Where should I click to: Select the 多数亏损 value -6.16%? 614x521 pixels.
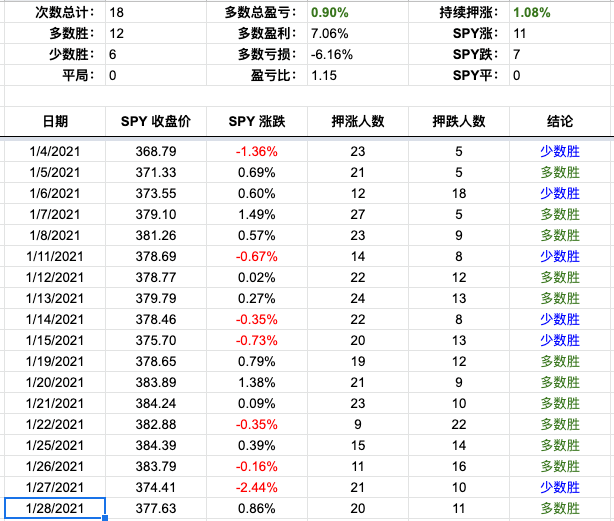click(358, 54)
